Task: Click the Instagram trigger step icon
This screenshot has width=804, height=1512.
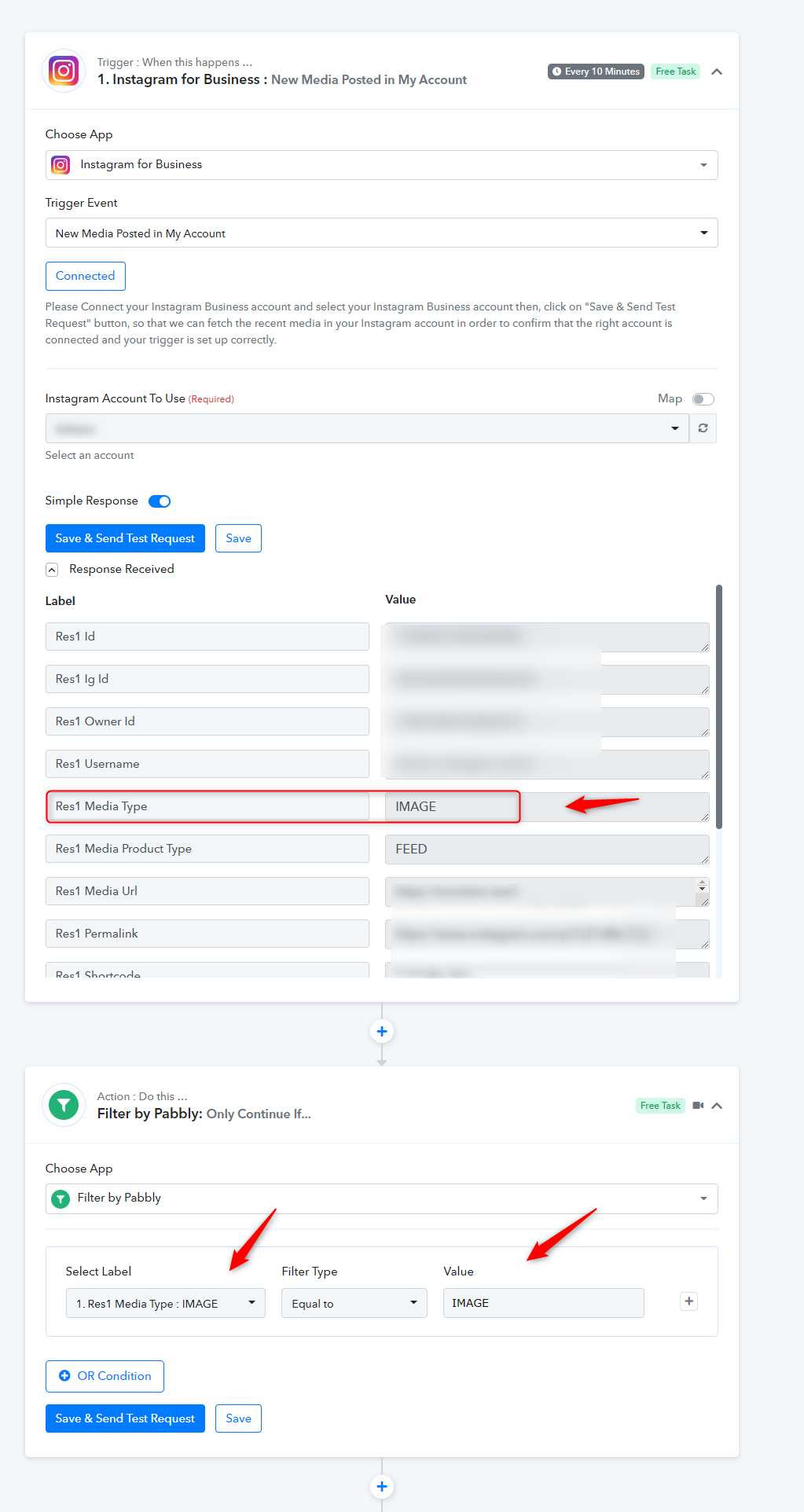Action: pyautogui.click(x=64, y=72)
